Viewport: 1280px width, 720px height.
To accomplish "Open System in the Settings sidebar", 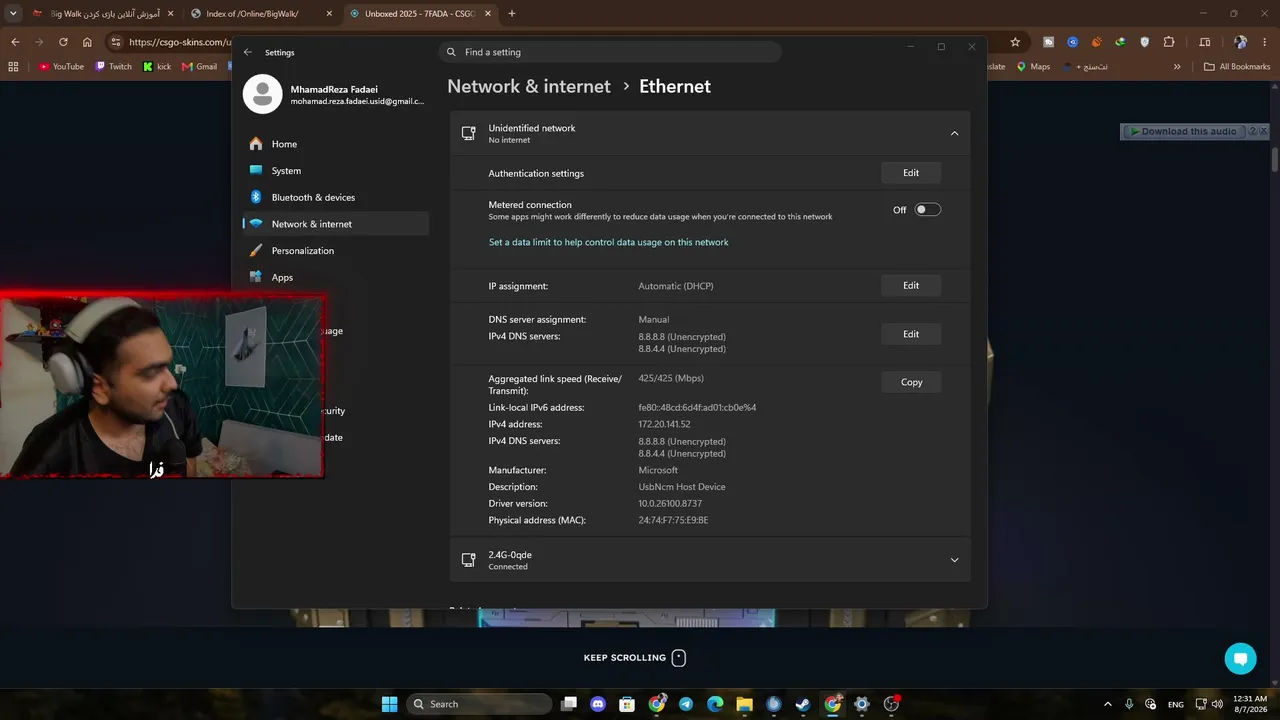I will pos(336,171).
